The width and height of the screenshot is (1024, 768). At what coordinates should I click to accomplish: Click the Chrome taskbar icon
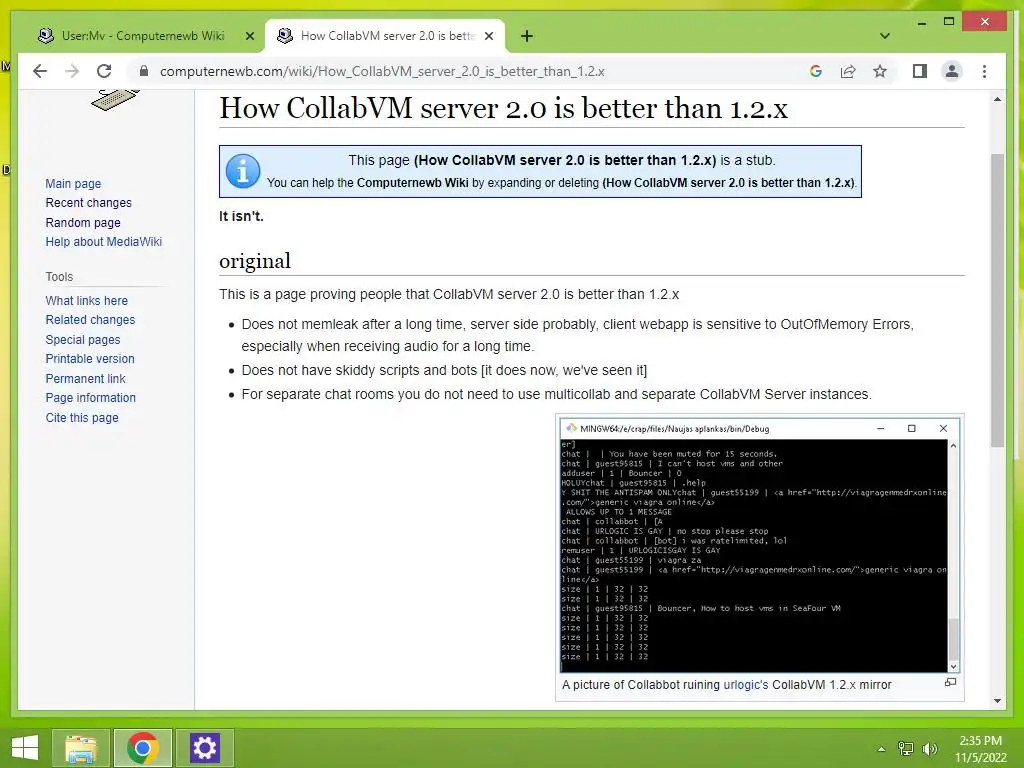tap(142, 748)
